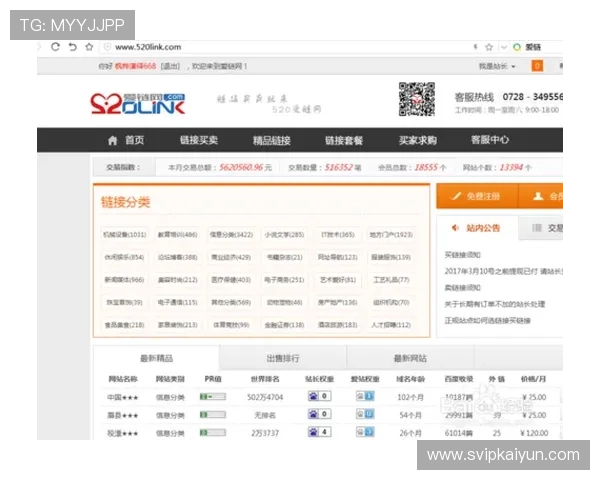
Task: Switch to the 最新网站 tab
Action: (410, 358)
